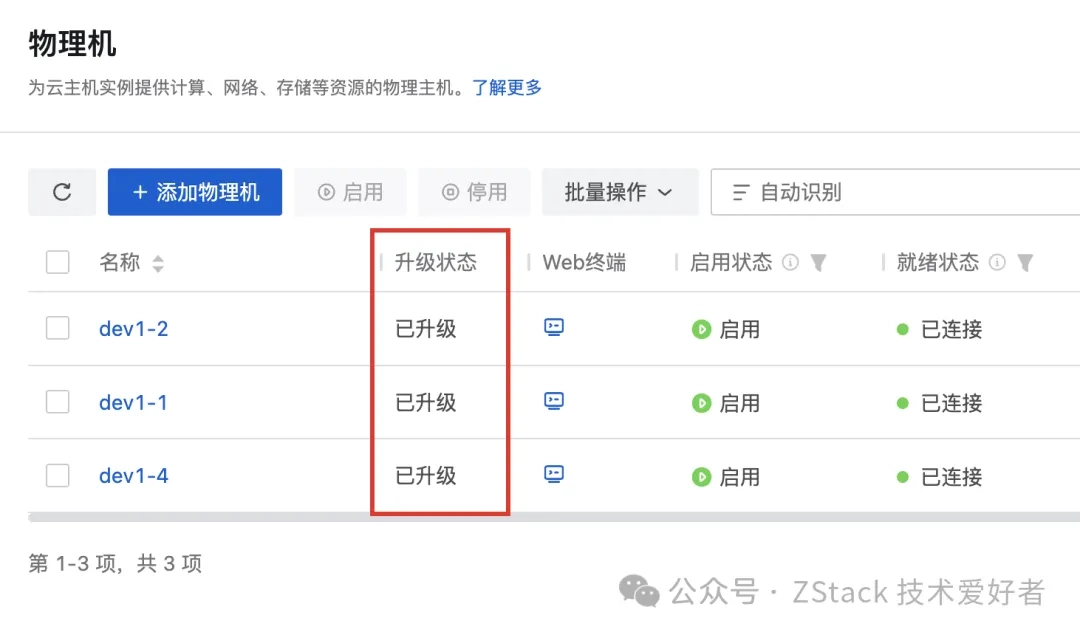This screenshot has height=635, width=1080.
Task: Open Web terminal for dev1-2
Action: pos(554,327)
